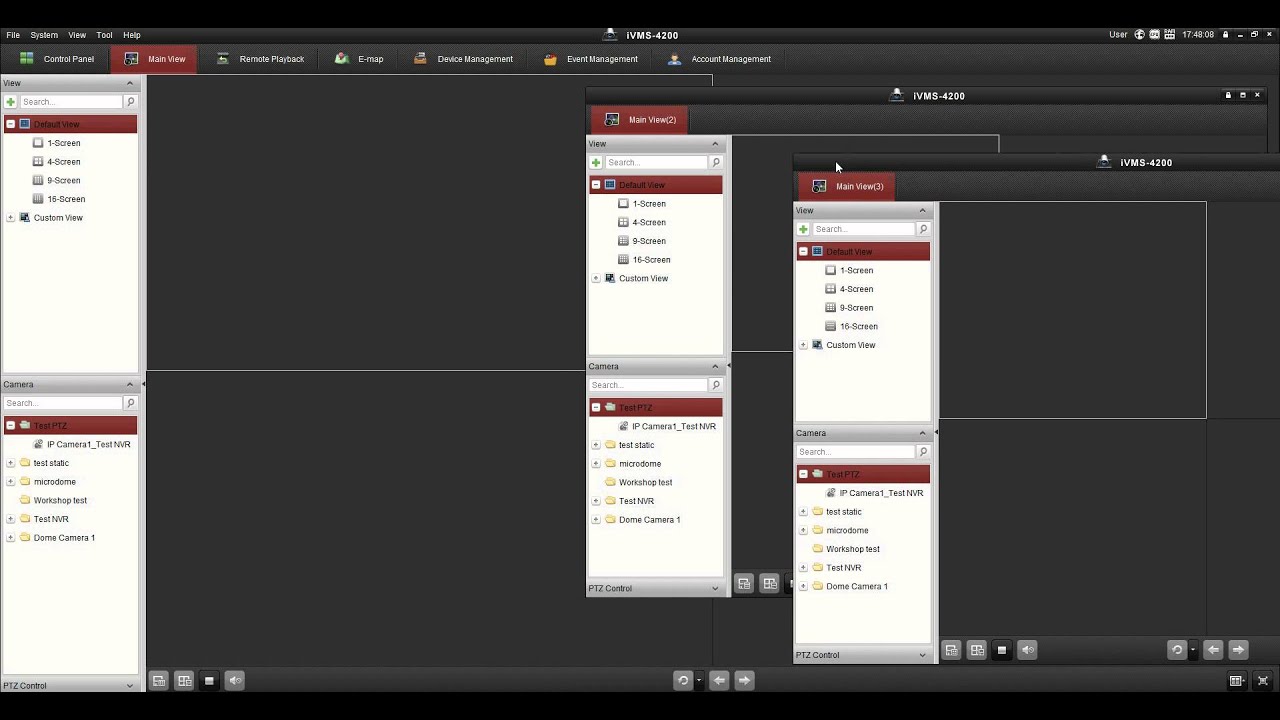This screenshot has width=1280, height=720.
Task: Toggle audio mute in Main View(3) toolbar
Action: pos(1028,650)
